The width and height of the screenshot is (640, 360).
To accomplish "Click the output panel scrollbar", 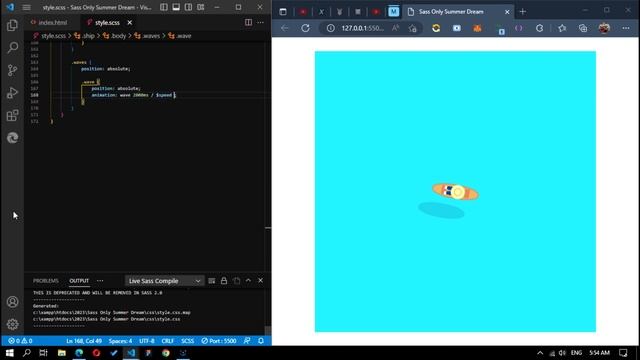I will coord(268,330).
